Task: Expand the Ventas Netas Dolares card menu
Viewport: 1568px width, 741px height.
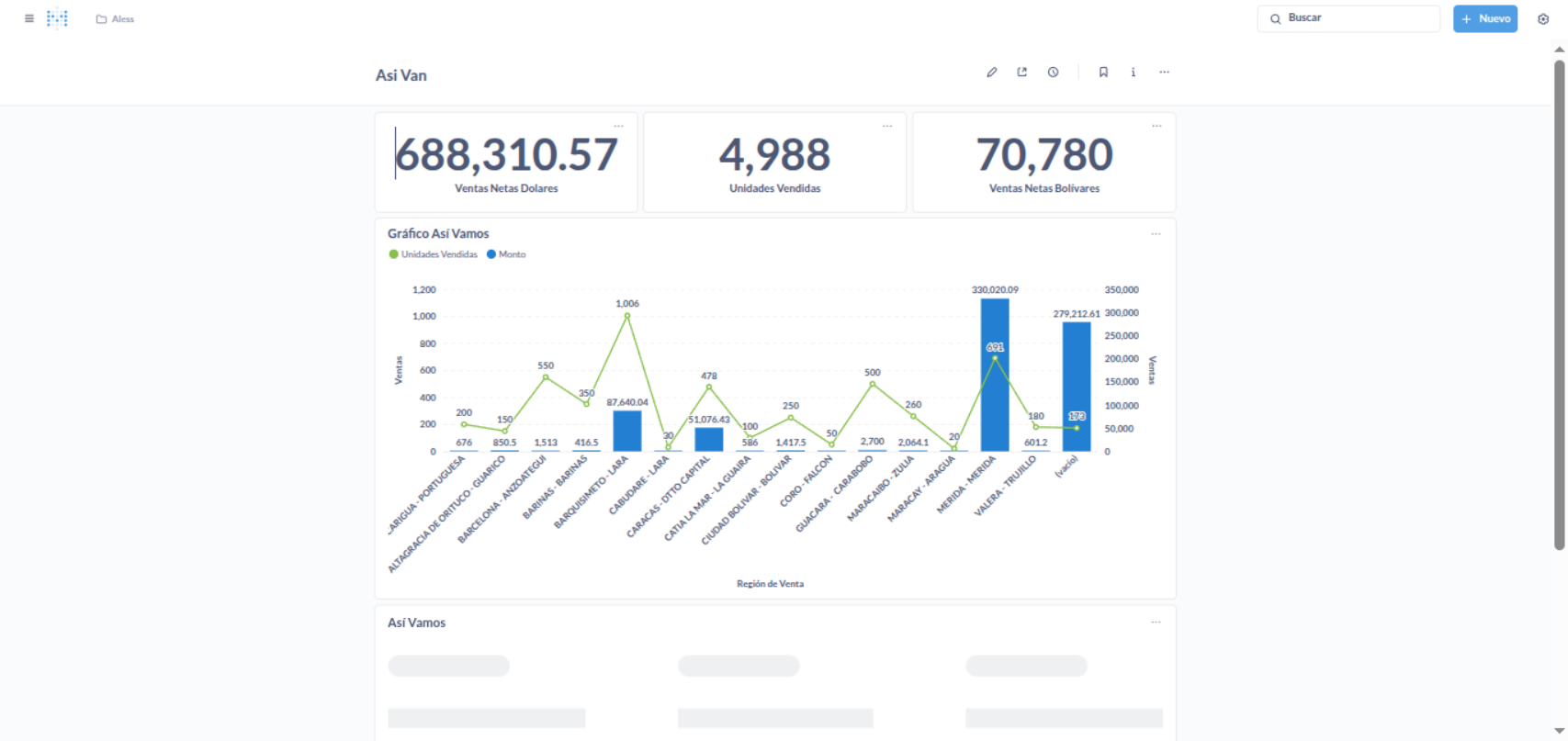Action: point(618,126)
